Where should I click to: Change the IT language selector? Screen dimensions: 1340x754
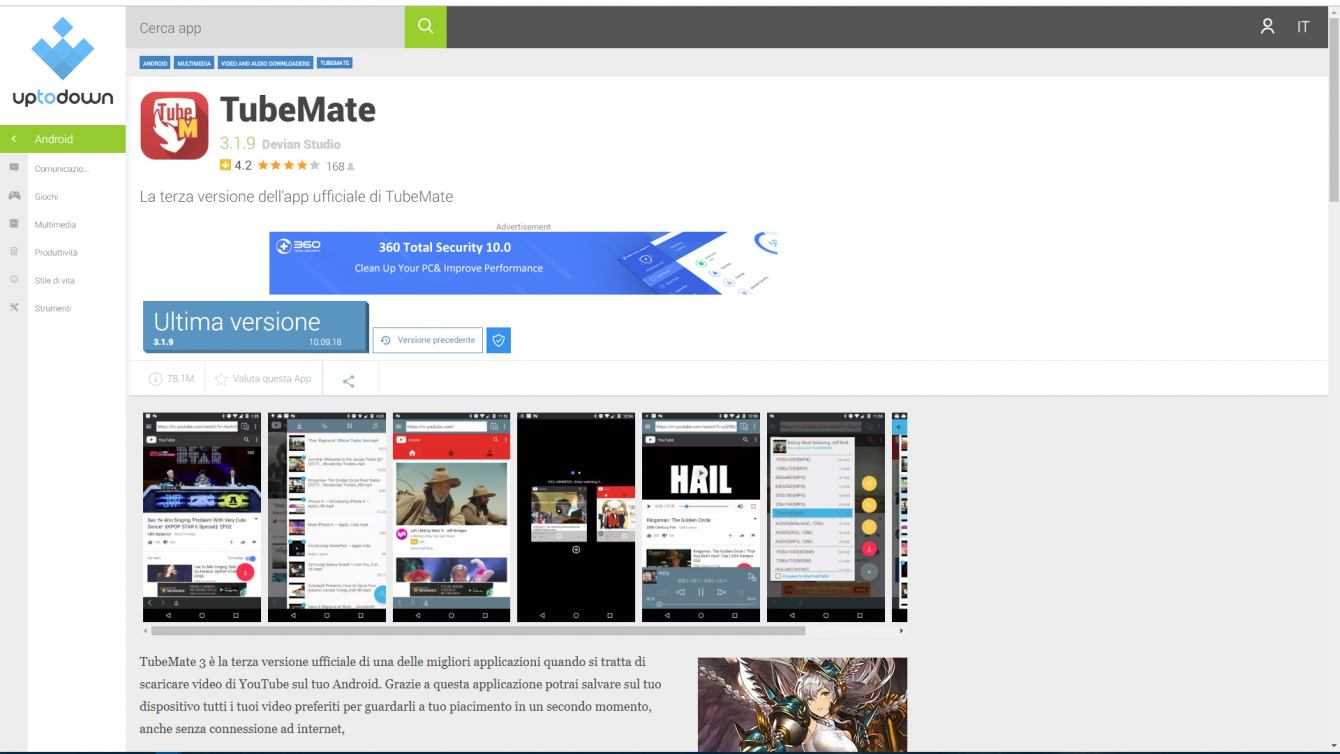pos(1303,27)
